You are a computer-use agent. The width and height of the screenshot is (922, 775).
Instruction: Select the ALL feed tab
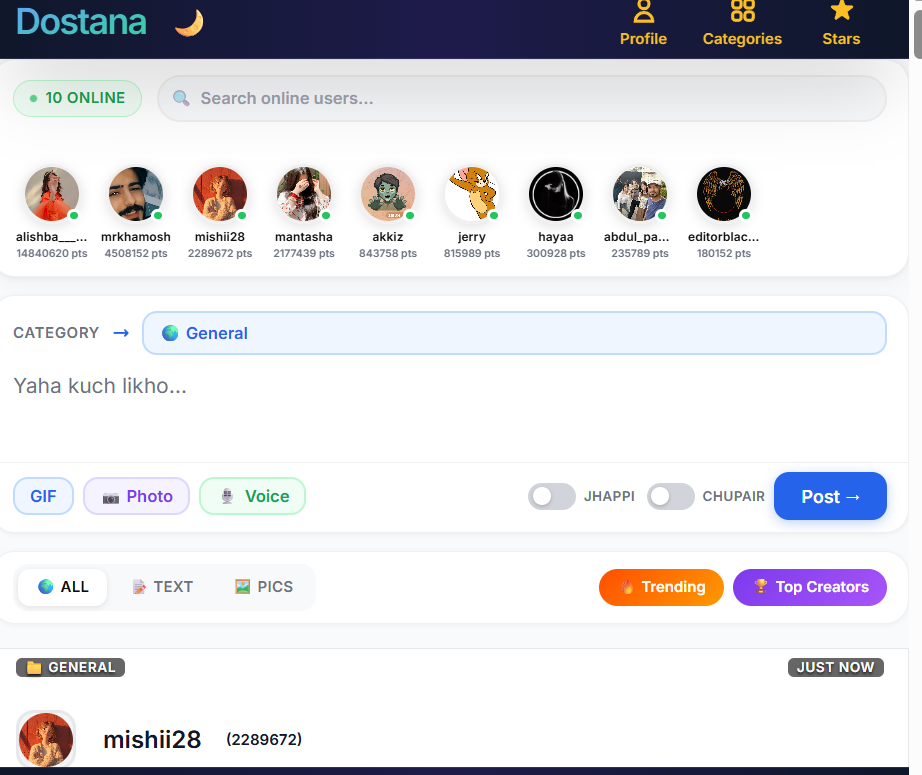coord(63,587)
